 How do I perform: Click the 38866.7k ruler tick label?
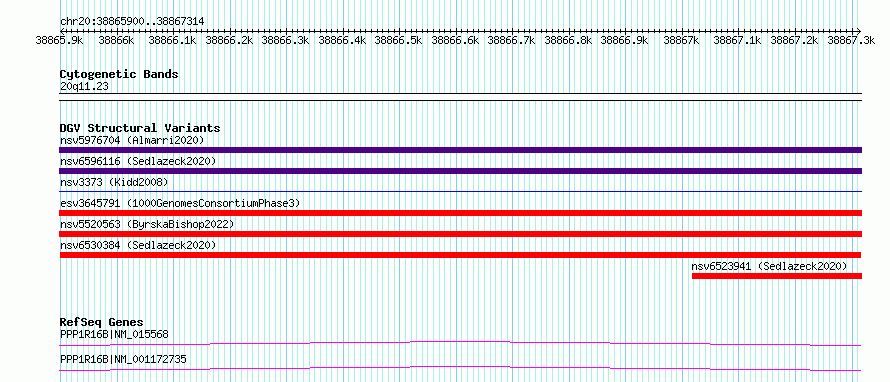click(511, 40)
